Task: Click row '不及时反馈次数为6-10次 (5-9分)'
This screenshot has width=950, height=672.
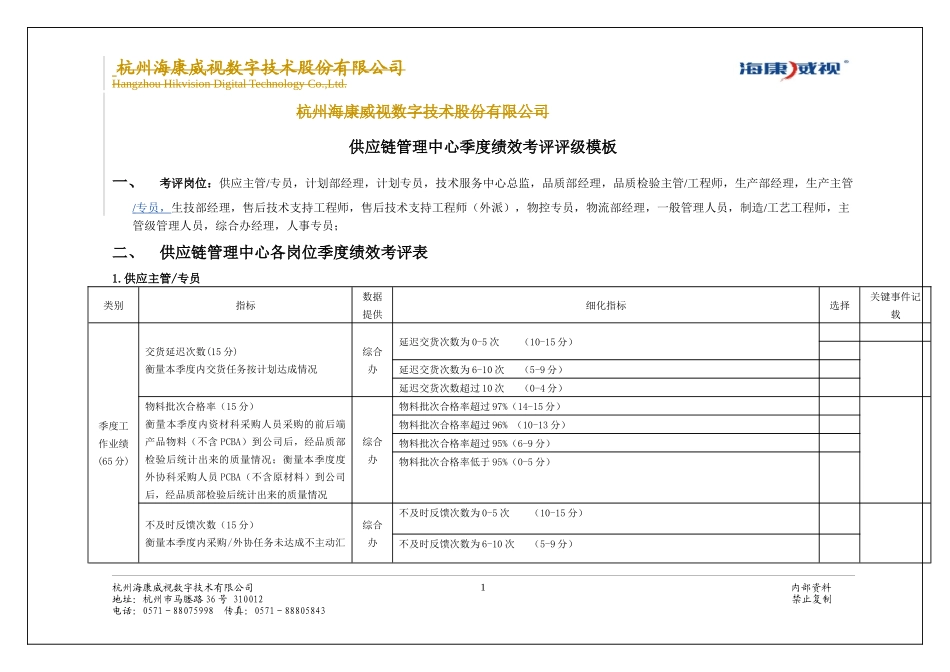Action: pyautogui.click(x=606, y=548)
